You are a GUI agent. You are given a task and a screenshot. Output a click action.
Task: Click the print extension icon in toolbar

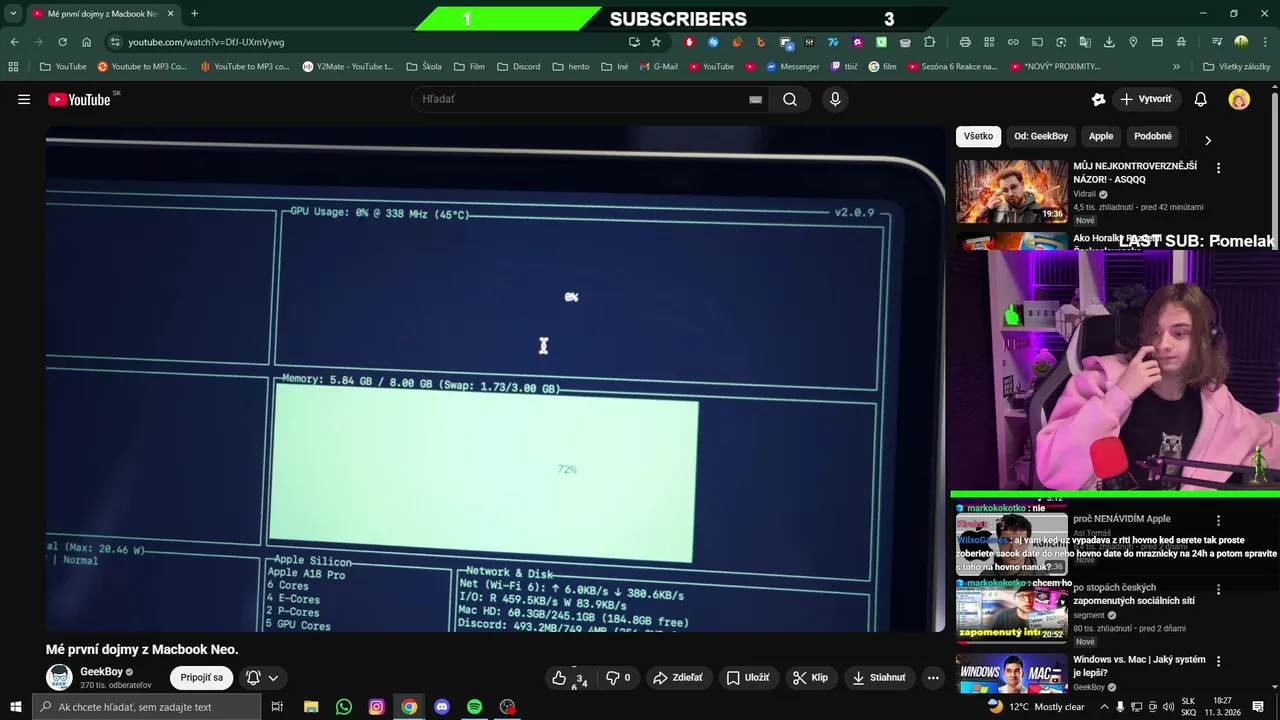[x=965, y=42]
